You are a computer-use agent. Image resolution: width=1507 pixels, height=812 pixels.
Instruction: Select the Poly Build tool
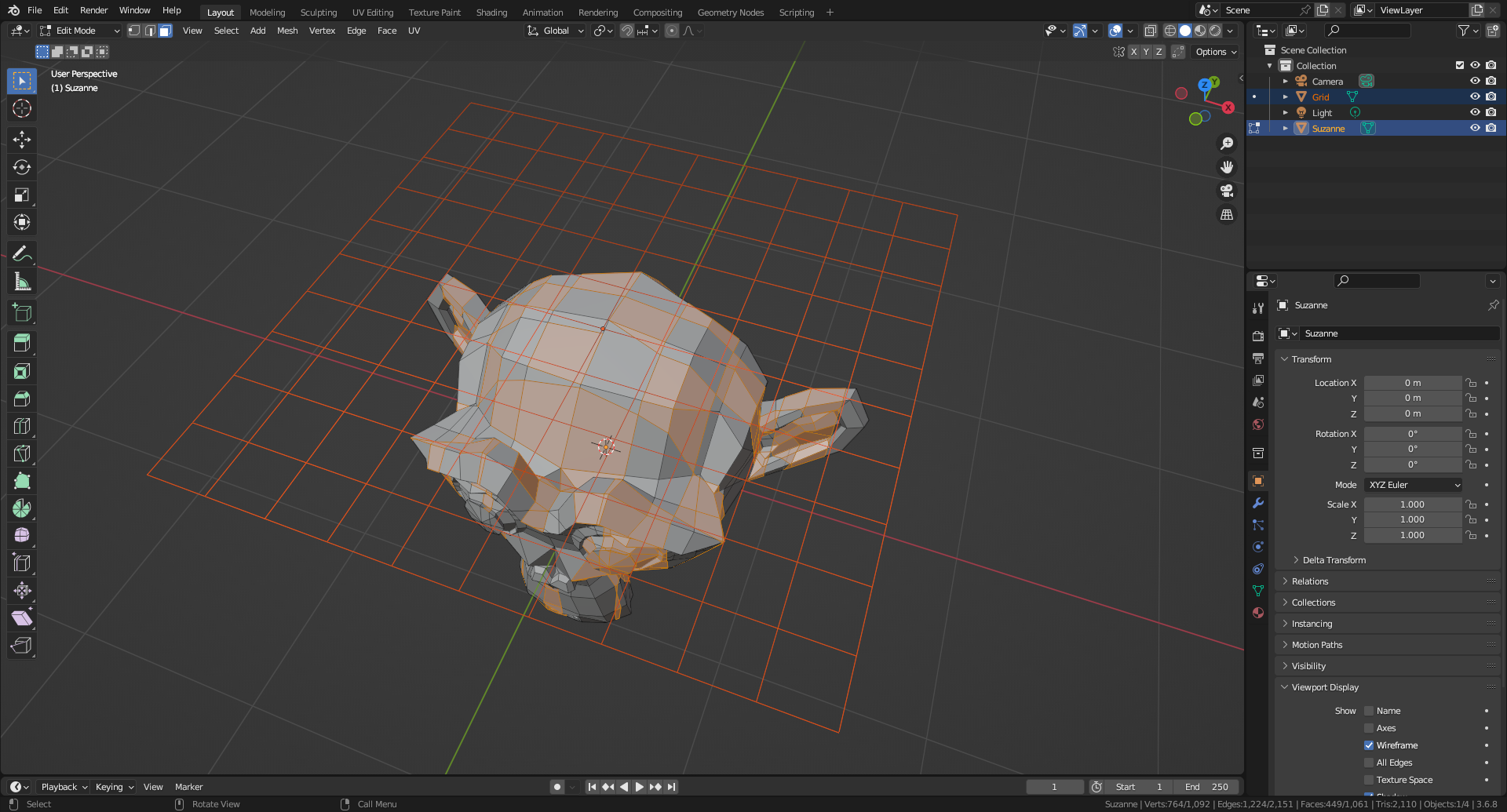click(x=22, y=481)
